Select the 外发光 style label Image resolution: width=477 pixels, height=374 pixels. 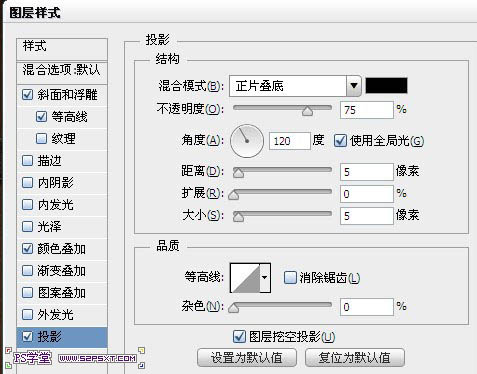click(56, 315)
